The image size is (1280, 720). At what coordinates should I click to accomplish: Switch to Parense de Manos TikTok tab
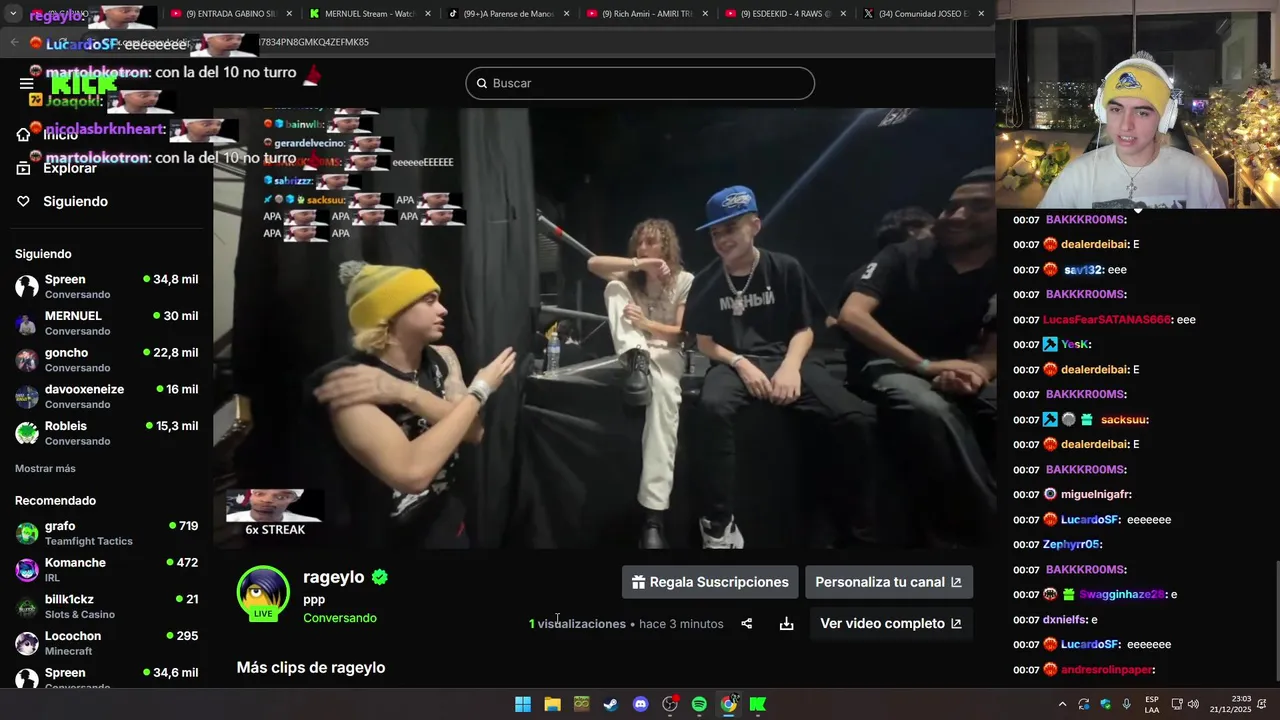(508, 14)
